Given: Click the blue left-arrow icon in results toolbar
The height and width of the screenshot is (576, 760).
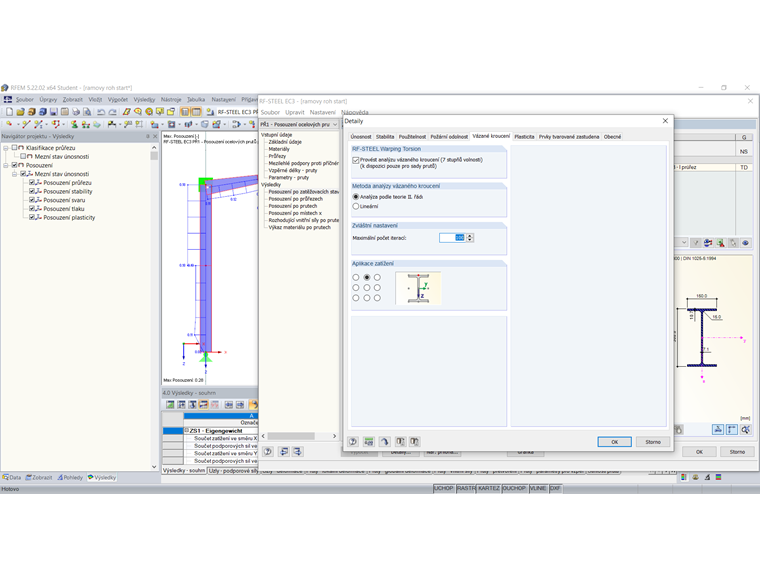Looking at the screenshot, I should click(x=229, y=404).
